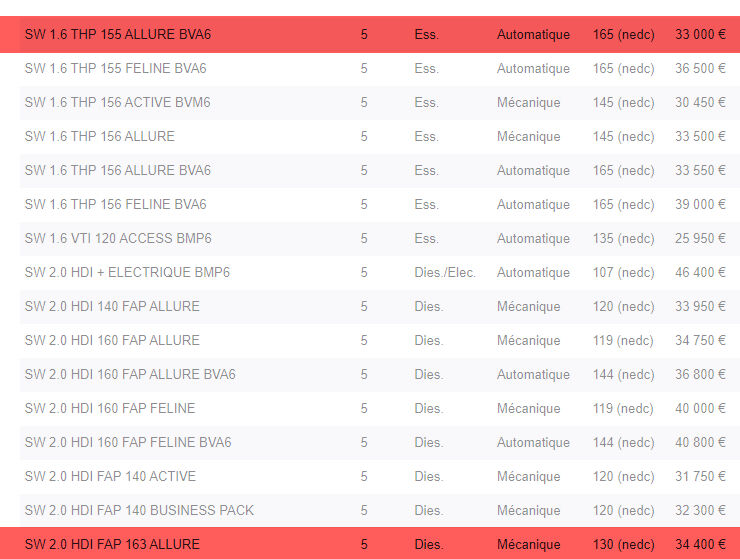Choose SW 1.6 THP 156 ACTIVE BVM6
The image size is (740, 559).
[x=380, y=102]
